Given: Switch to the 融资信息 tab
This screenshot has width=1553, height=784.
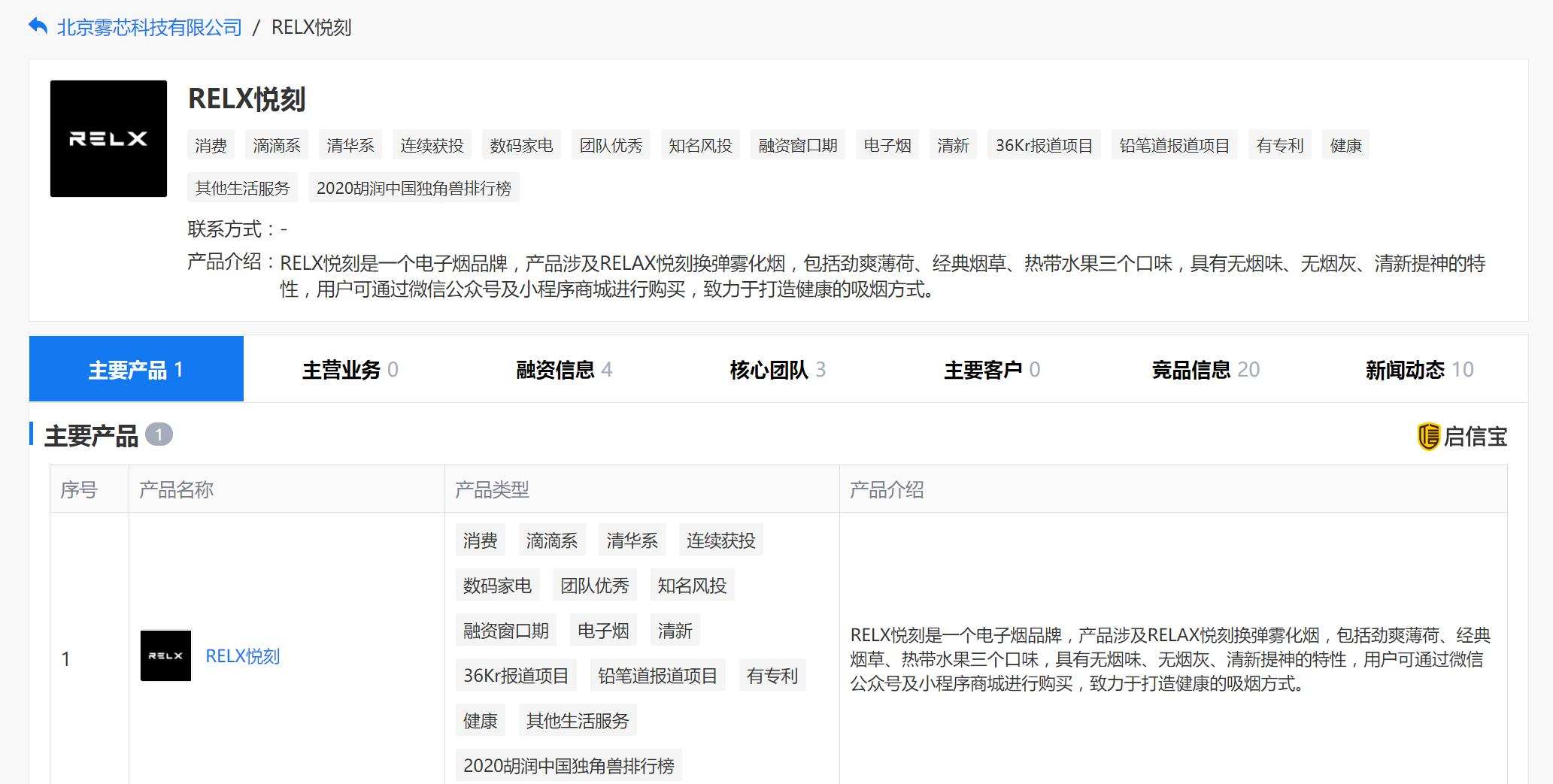Looking at the screenshot, I should pos(554,369).
